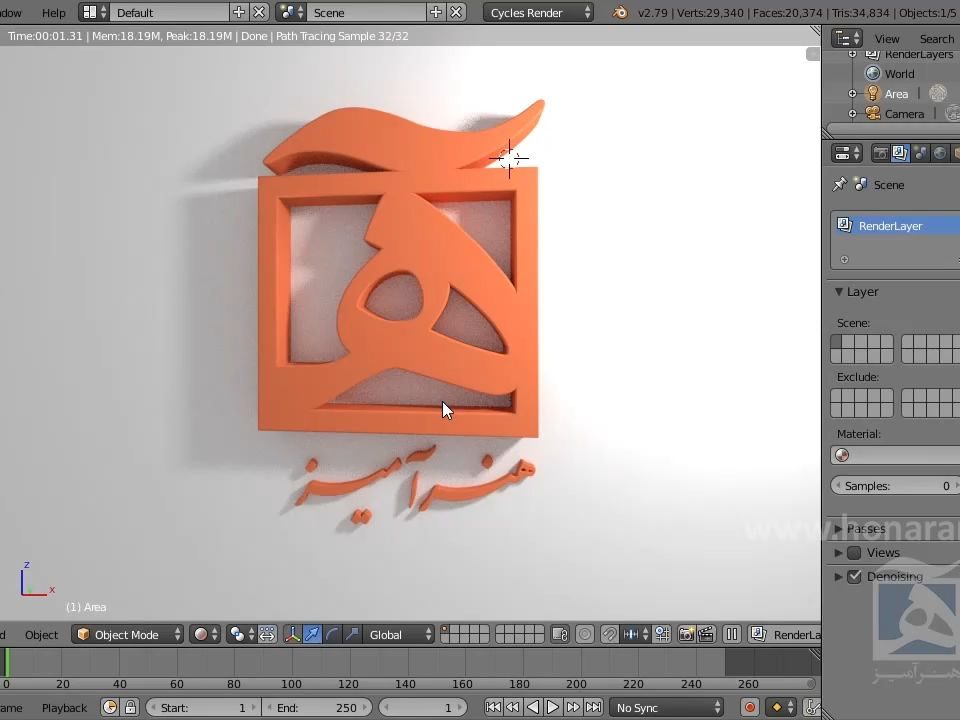960x720 pixels.
Task: Open the scene browse icon in the header
Action: (x=291, y=12)
